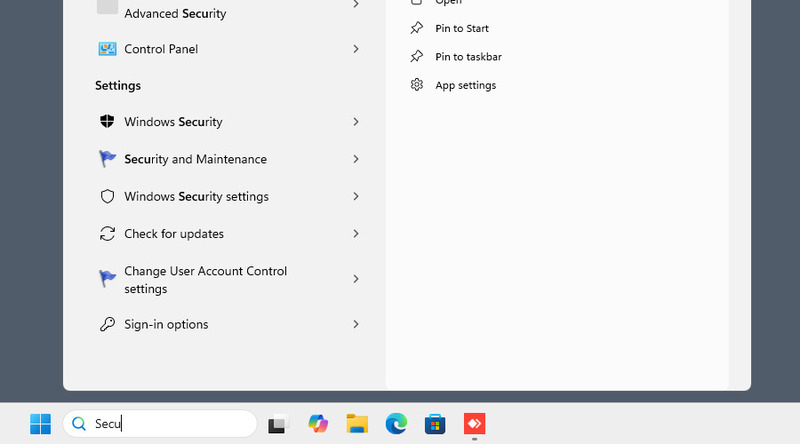Open the Control Panel icon result

pyautogui.click(x=107, y=49)
